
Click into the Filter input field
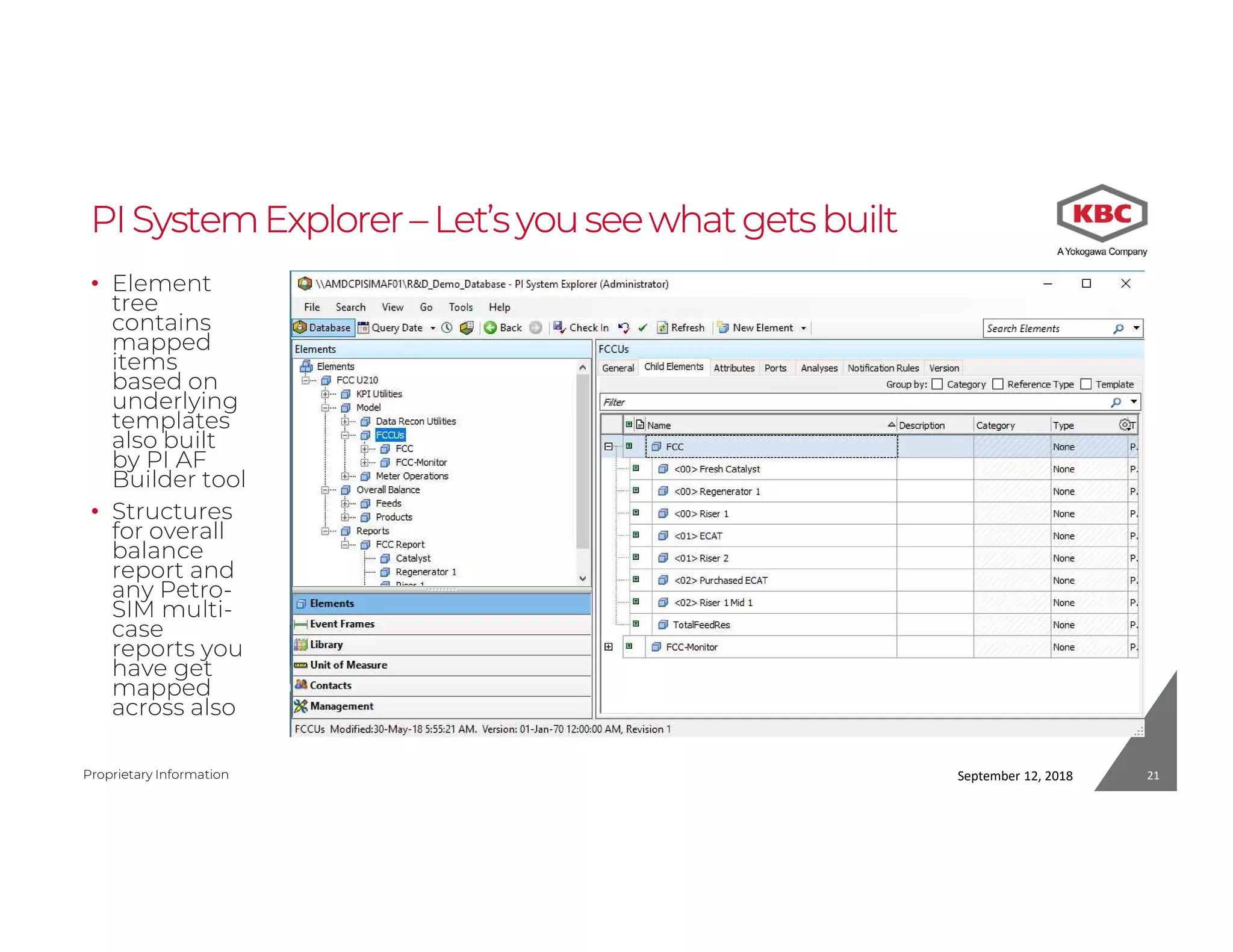(843, 402)
